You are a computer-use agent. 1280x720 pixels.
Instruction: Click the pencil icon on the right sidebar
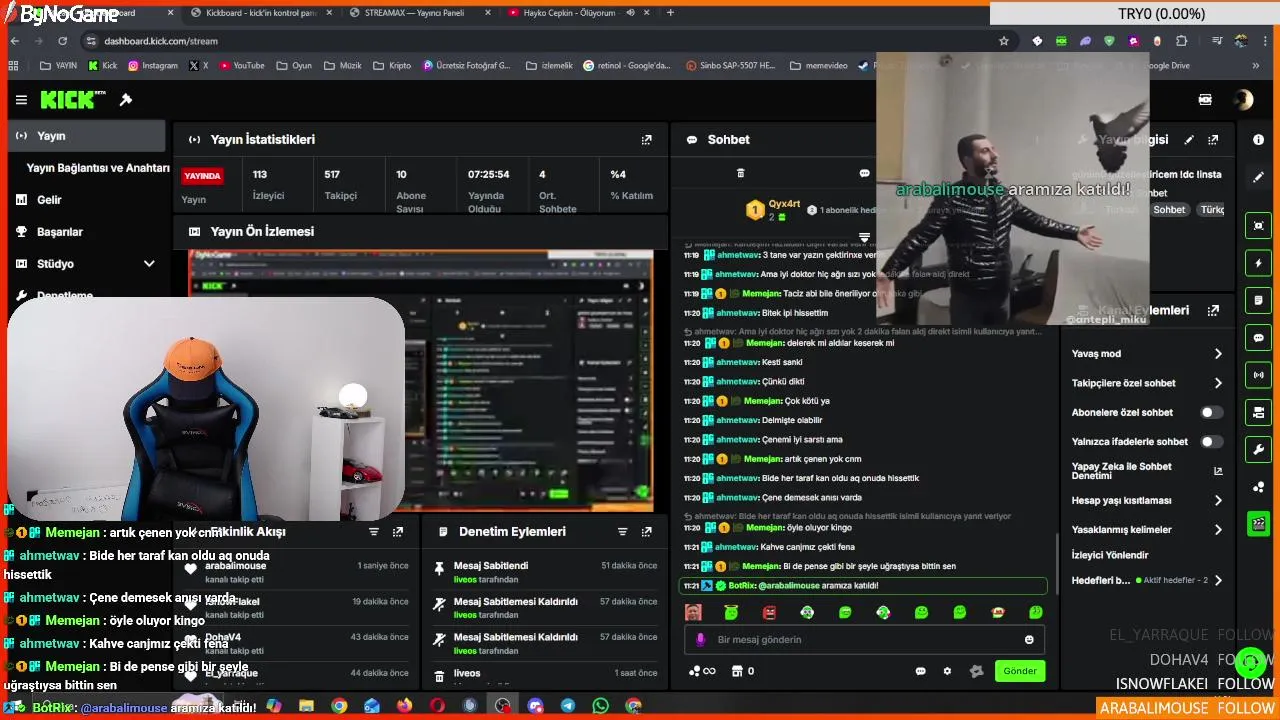click(x=1258, y=177)
